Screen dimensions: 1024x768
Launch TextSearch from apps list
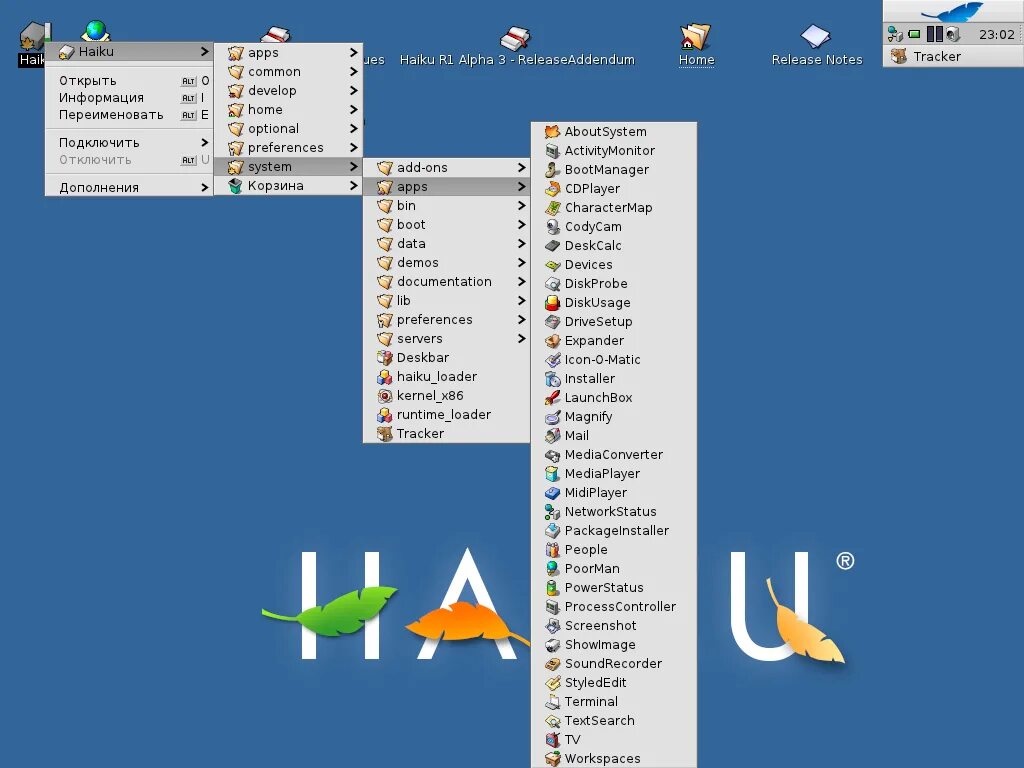click(614, 720)
